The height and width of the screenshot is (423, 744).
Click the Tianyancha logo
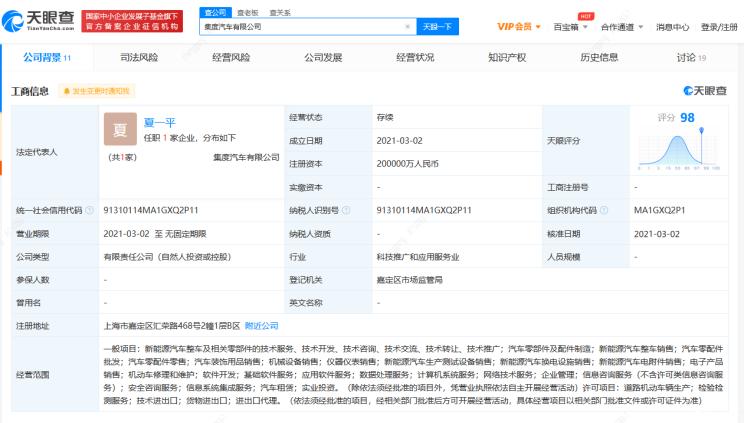click(39, 21)
